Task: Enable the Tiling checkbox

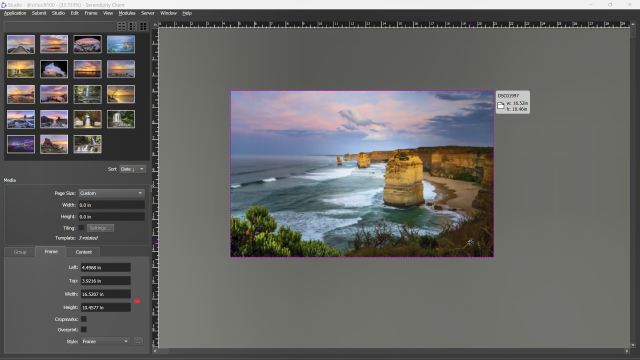Action: pyautogui.click(x=81, y=228)
